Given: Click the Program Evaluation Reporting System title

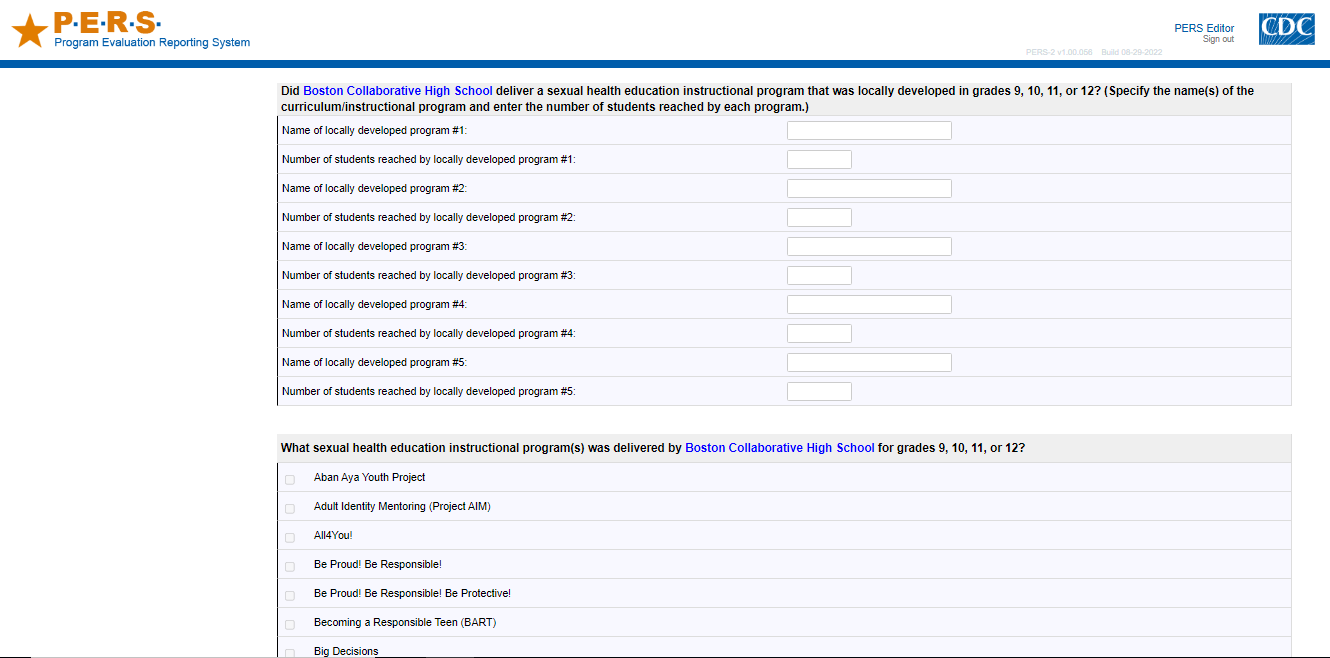Looking at the screenshot, I should 152,43.
